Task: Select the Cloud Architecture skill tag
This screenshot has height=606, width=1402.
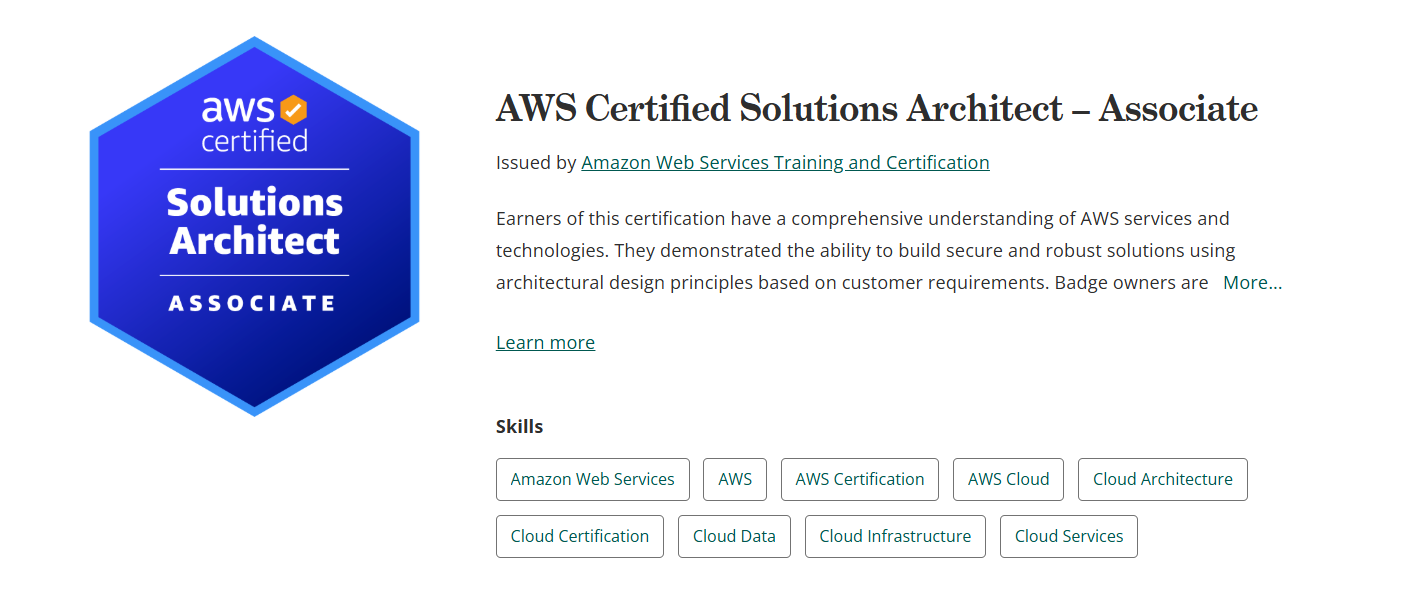Action: [1162, 479]
